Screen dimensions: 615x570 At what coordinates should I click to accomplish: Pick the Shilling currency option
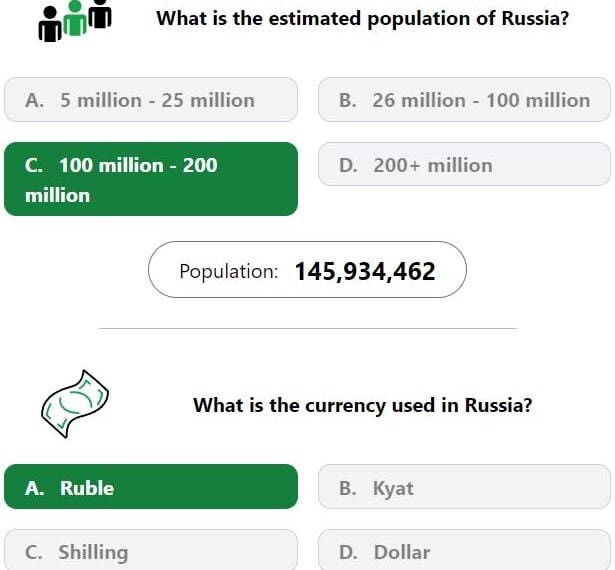pos(151,550)
